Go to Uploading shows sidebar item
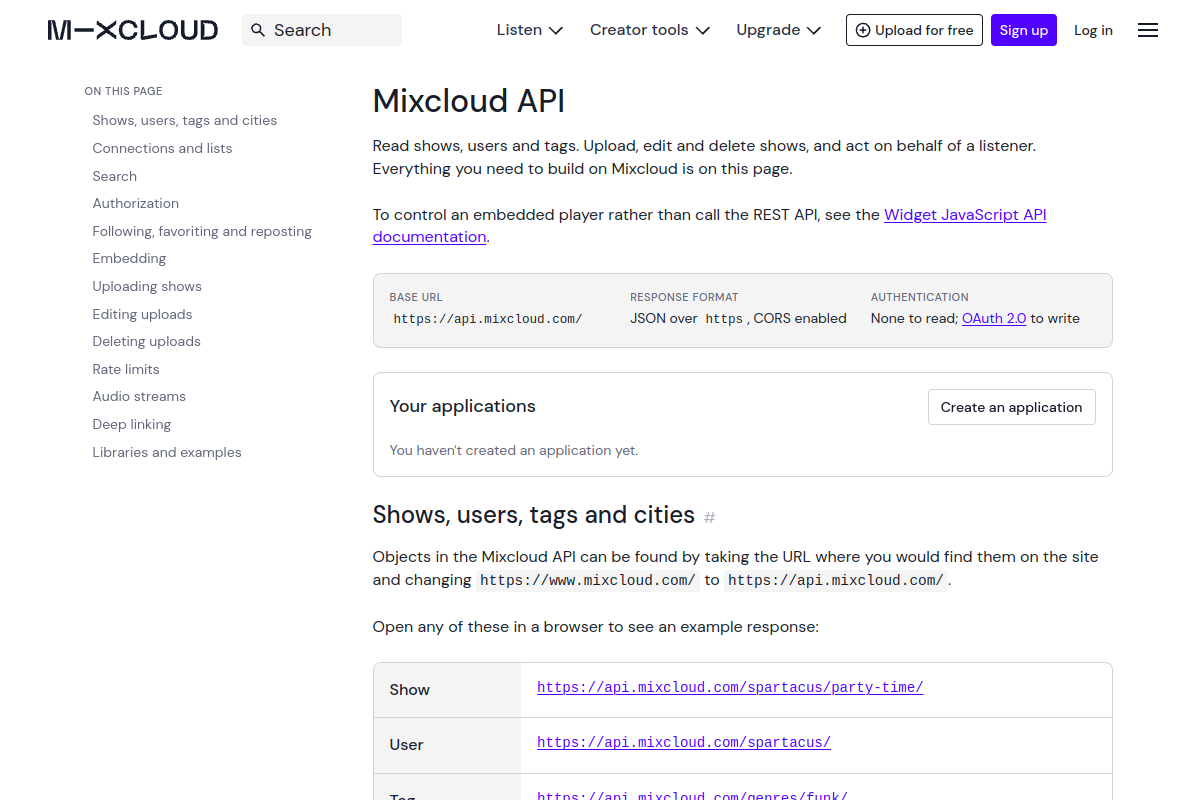 tap(147, 286)
